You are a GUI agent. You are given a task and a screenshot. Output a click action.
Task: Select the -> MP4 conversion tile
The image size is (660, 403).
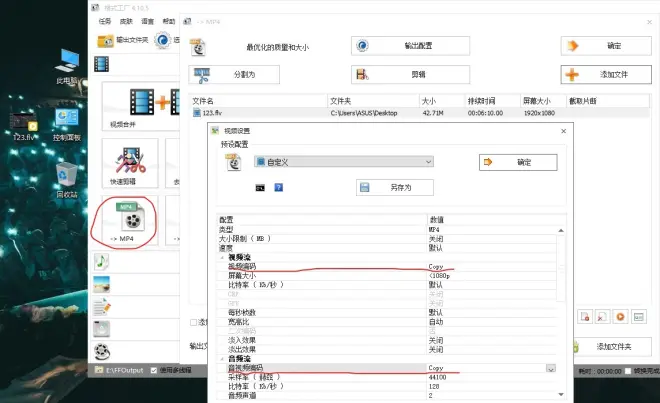click(130, 221)
